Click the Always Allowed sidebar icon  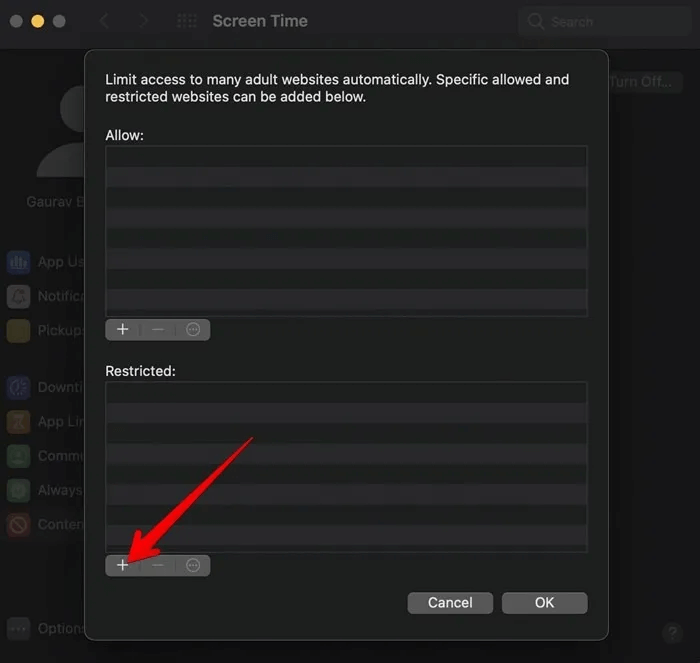18,490
